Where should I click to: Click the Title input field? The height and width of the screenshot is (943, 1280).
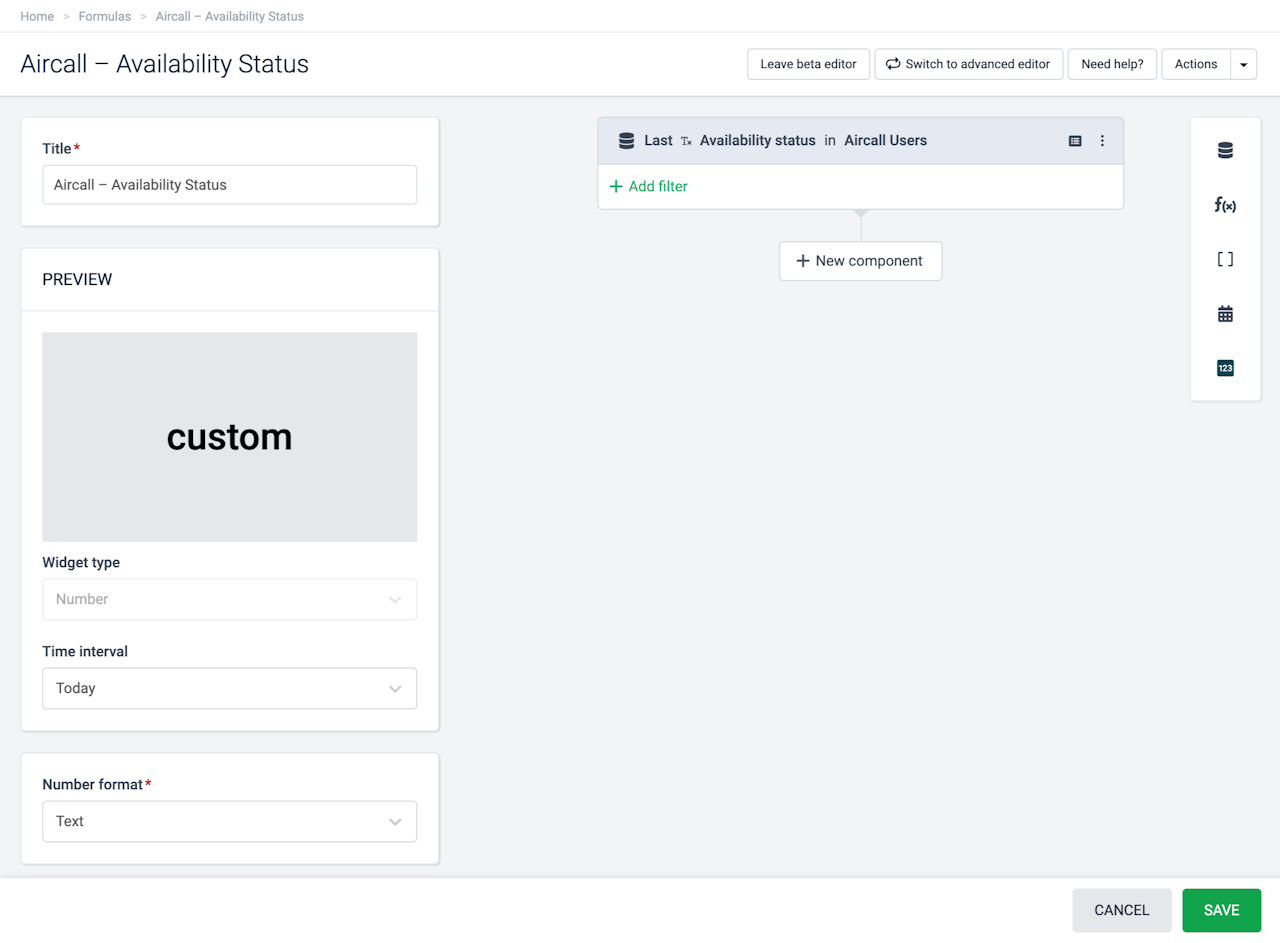229,185
